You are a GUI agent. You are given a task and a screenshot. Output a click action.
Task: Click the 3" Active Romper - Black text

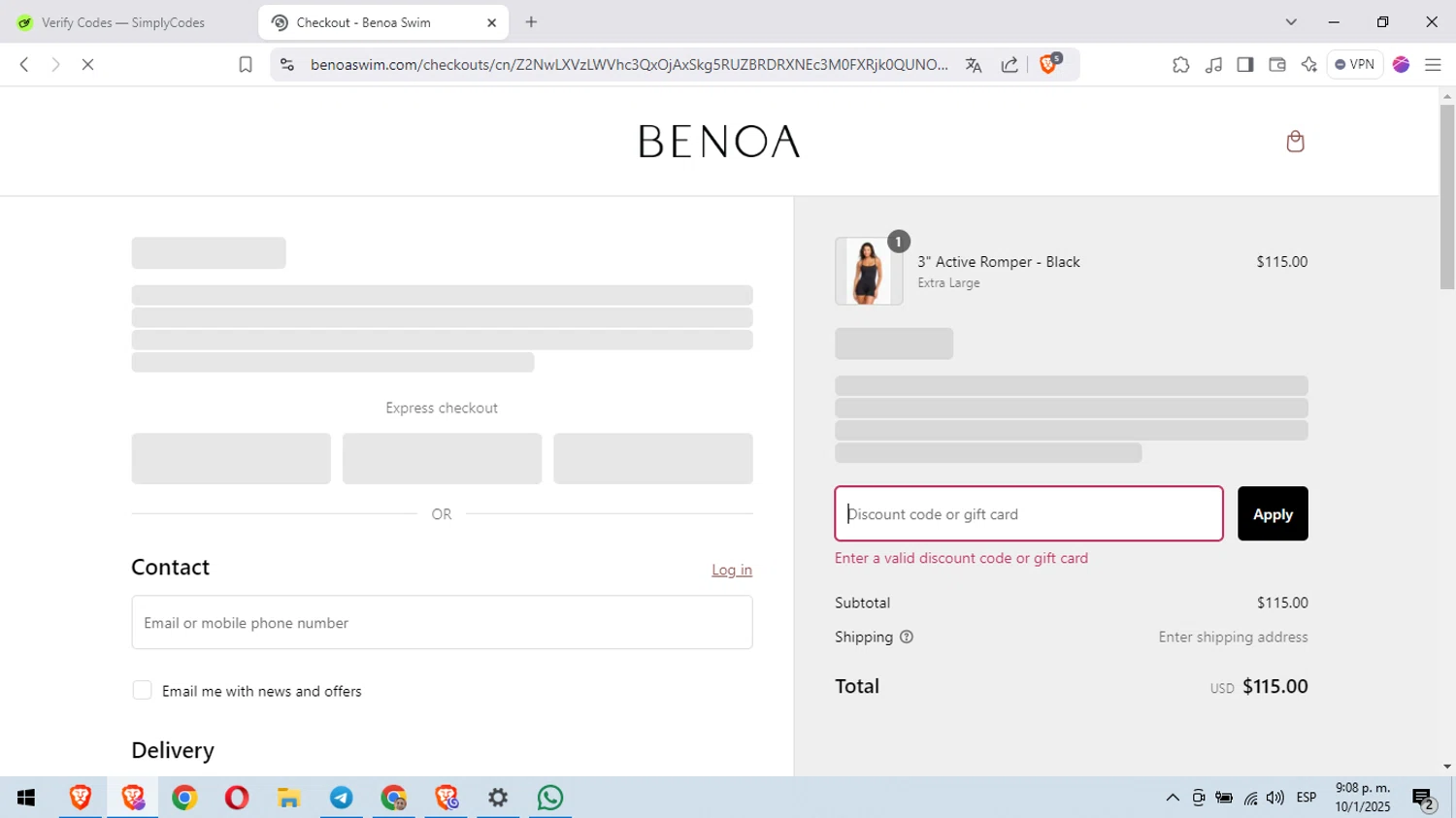tap(999, 262)
